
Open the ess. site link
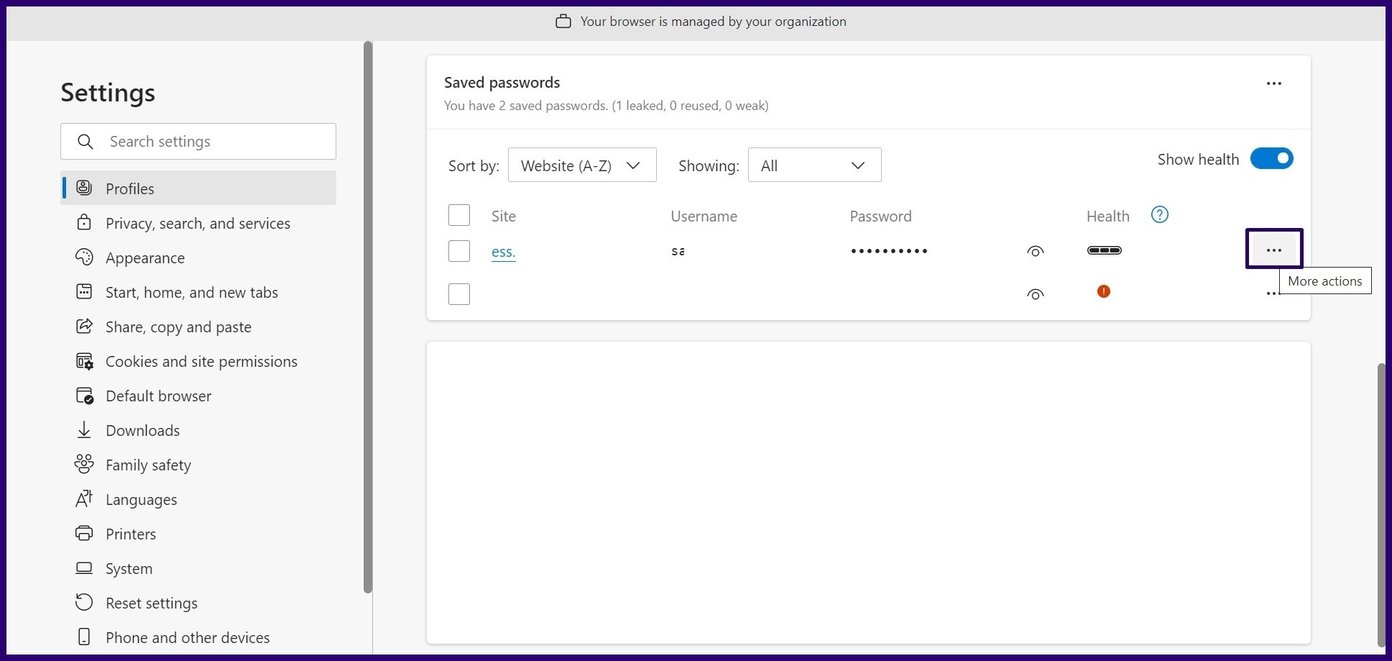point(503,251)
